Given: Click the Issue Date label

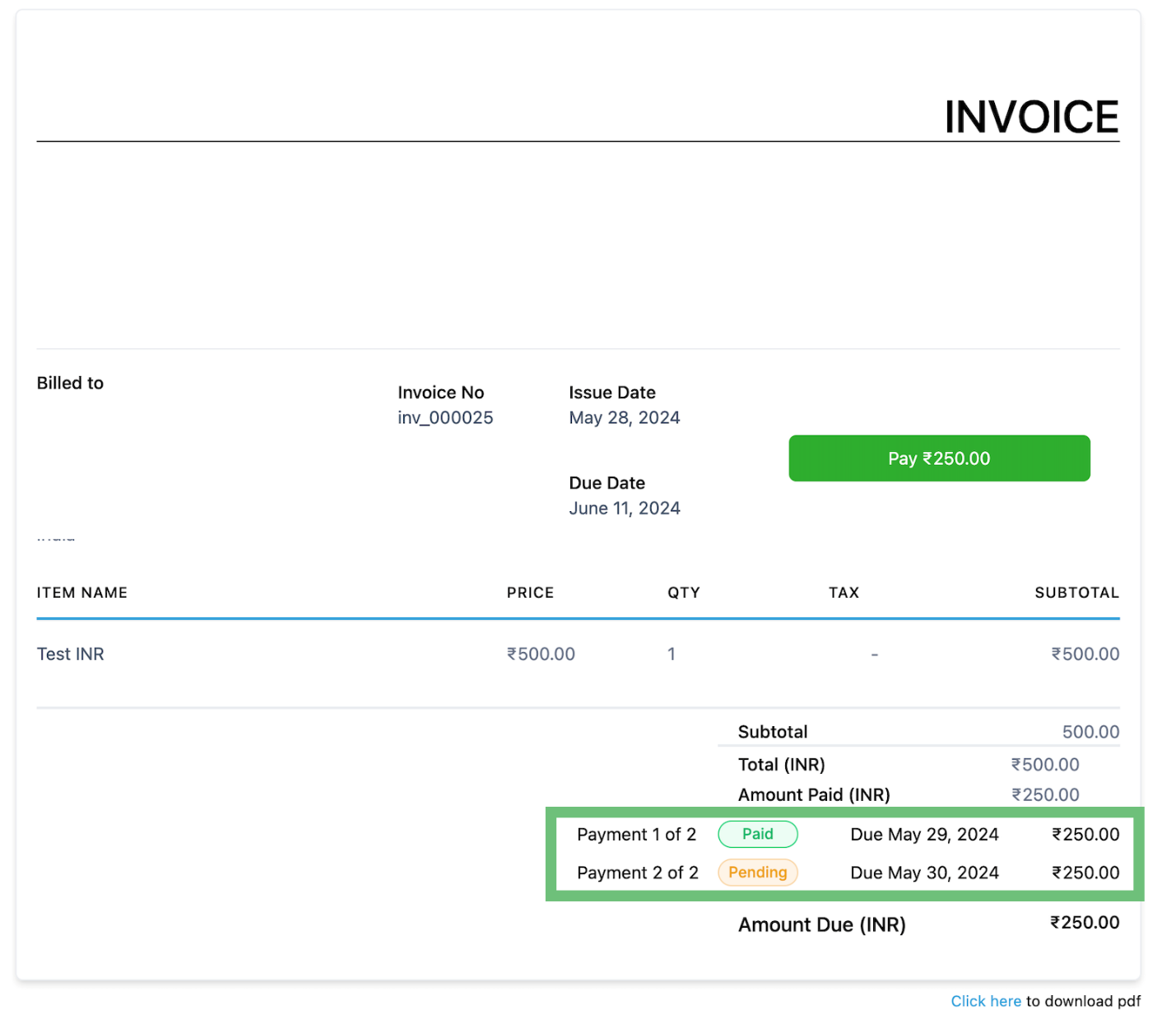Looking at the screenshot, I should (x=612, y=393).
